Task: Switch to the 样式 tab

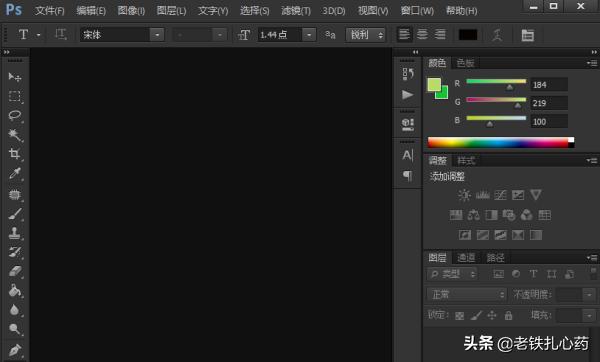Action: pos(466,161)
